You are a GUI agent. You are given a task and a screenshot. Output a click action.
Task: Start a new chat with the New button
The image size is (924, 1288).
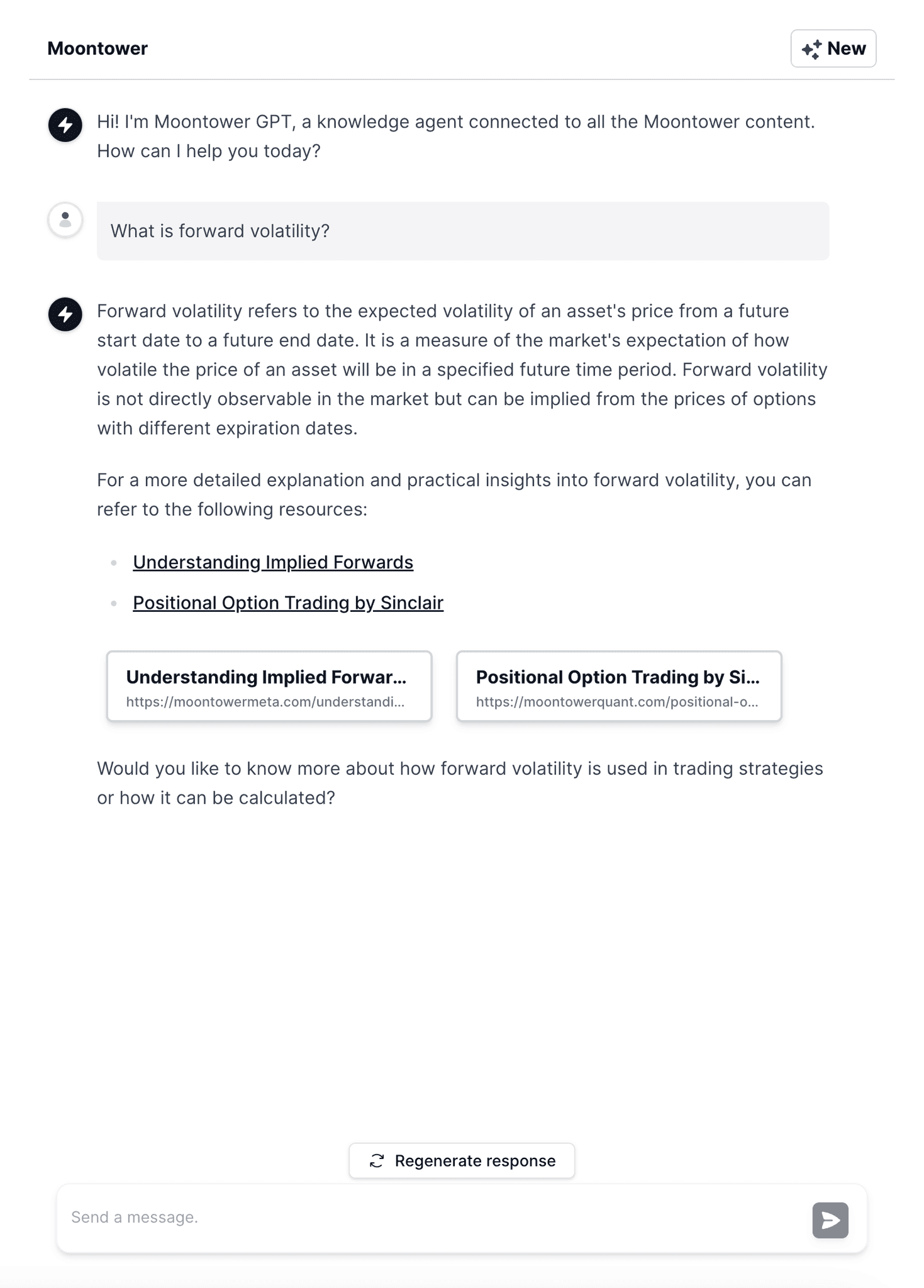coord(833,48)
